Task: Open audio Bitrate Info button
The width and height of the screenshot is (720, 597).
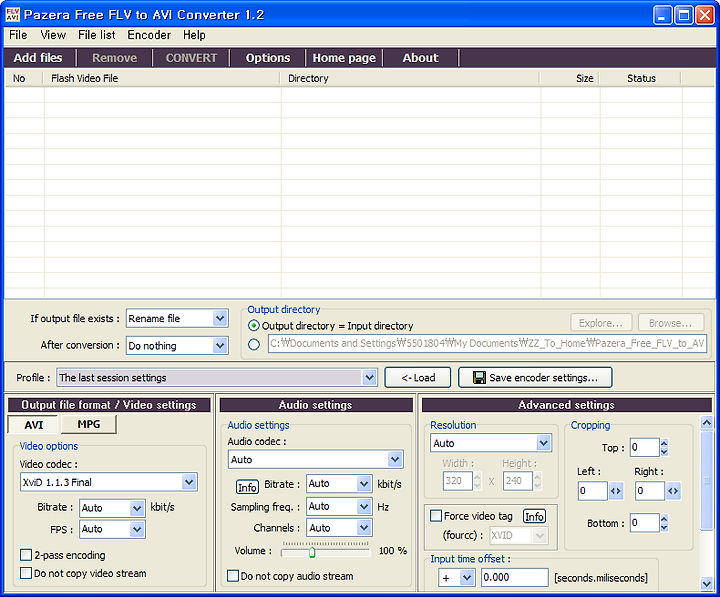Action: 247,487
